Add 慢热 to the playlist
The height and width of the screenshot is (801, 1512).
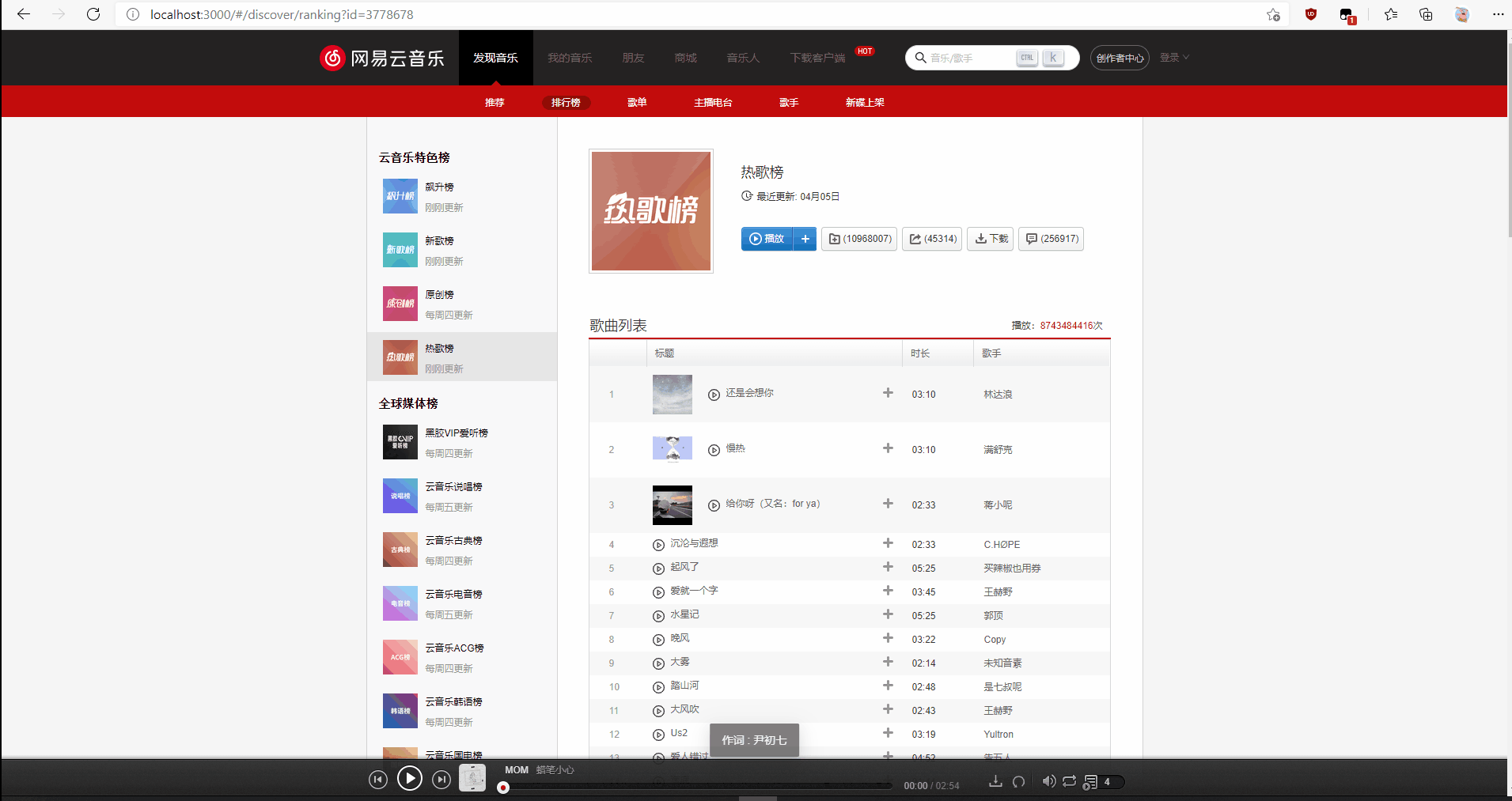(x=888, y=448)
